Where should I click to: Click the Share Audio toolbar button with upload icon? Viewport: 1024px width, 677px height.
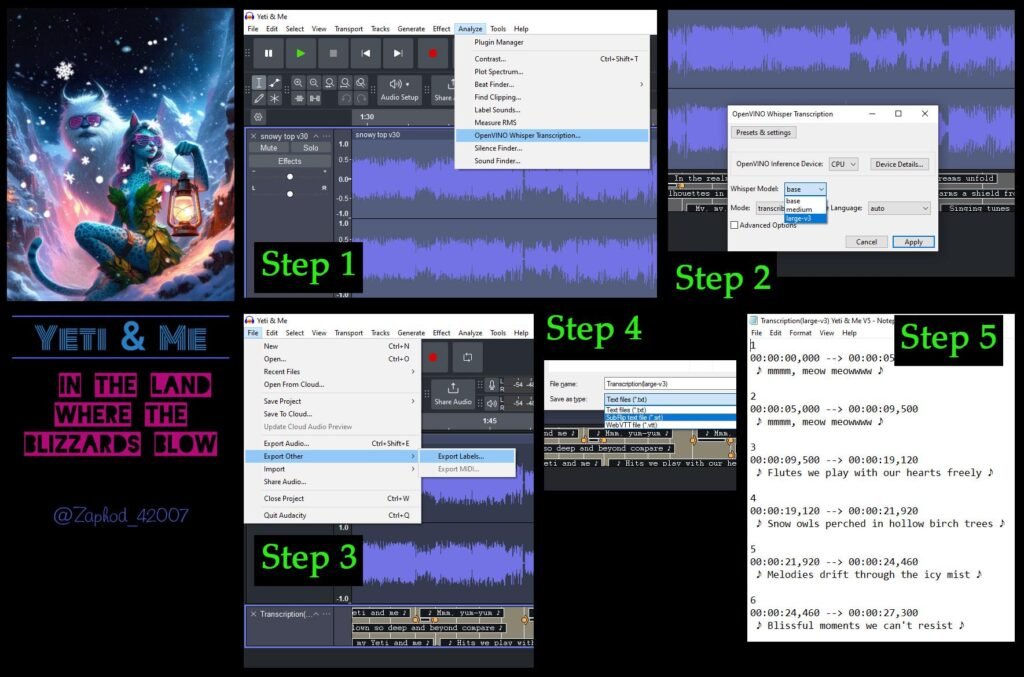click(453, 394)
